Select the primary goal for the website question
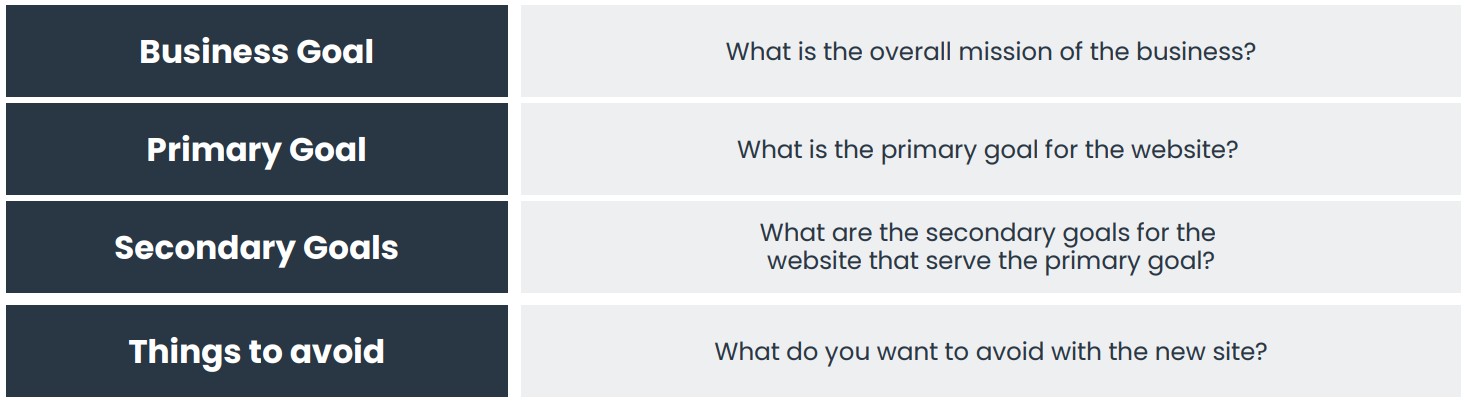This screenshot has height=403, width=1466. (x=987, y=150)
